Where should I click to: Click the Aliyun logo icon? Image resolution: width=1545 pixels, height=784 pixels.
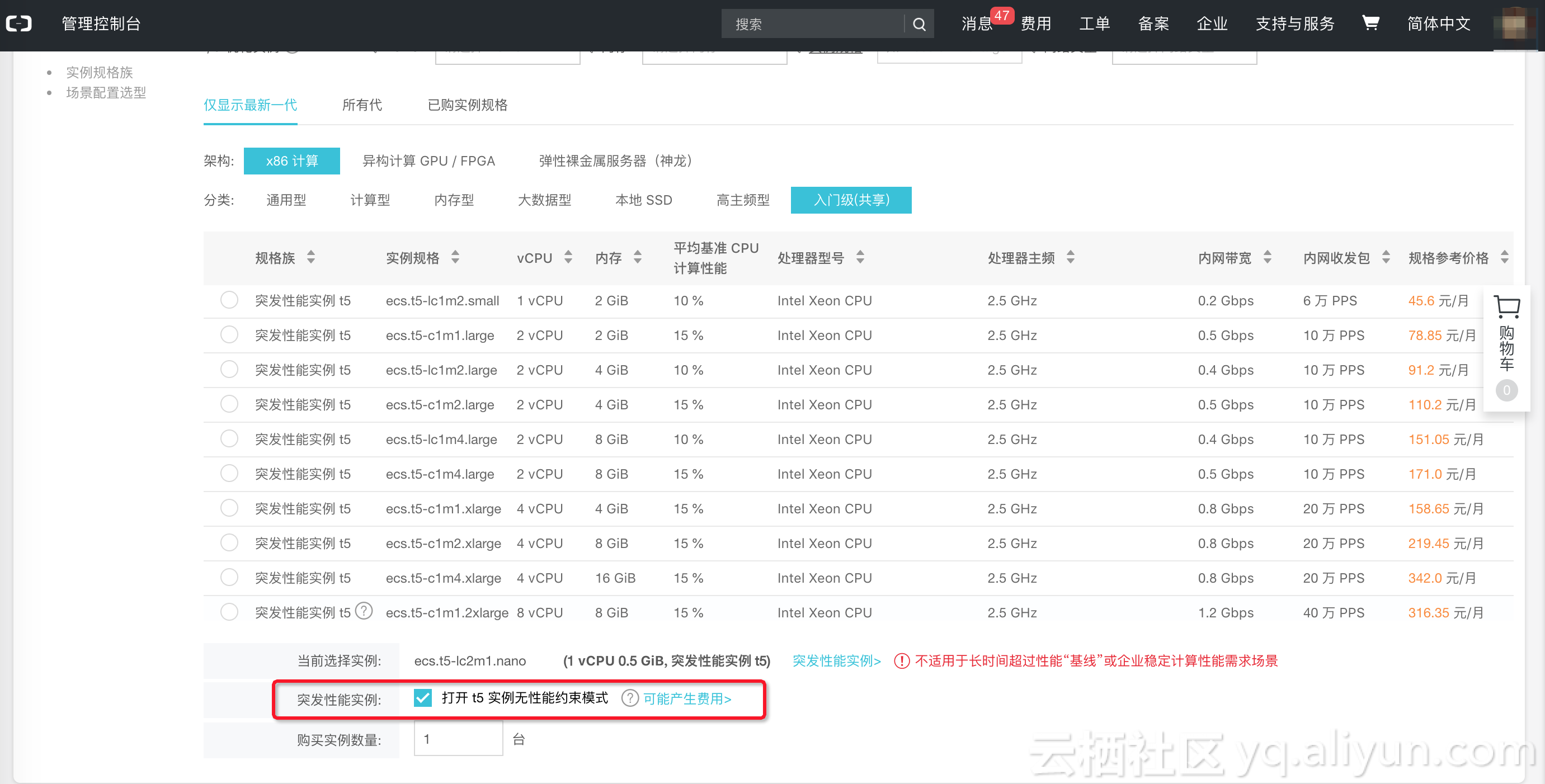(19, 24)
